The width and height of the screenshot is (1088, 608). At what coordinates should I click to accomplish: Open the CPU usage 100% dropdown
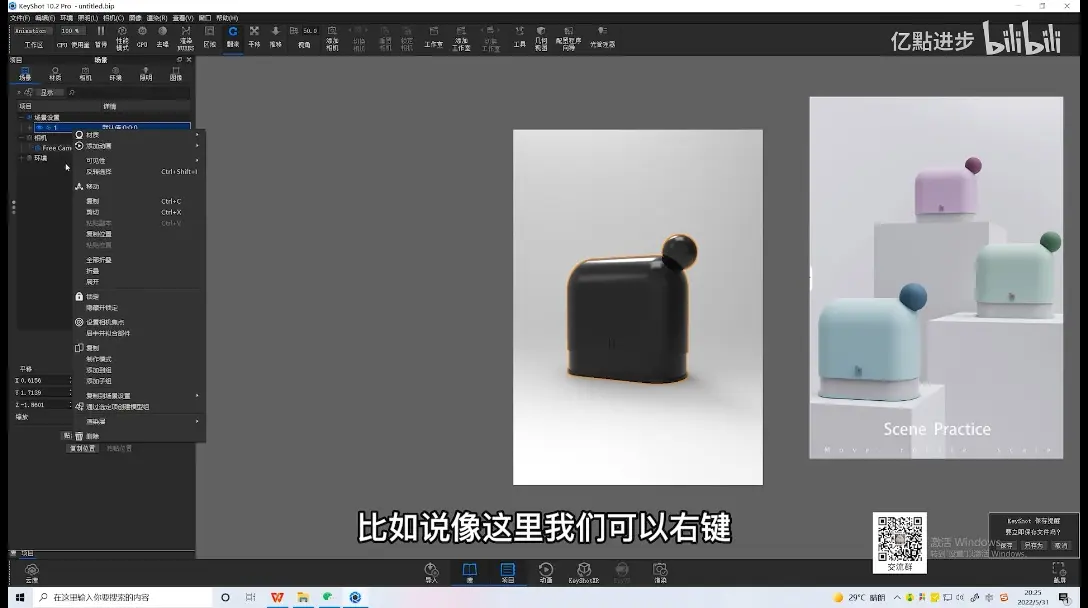[x=71, y=31]
